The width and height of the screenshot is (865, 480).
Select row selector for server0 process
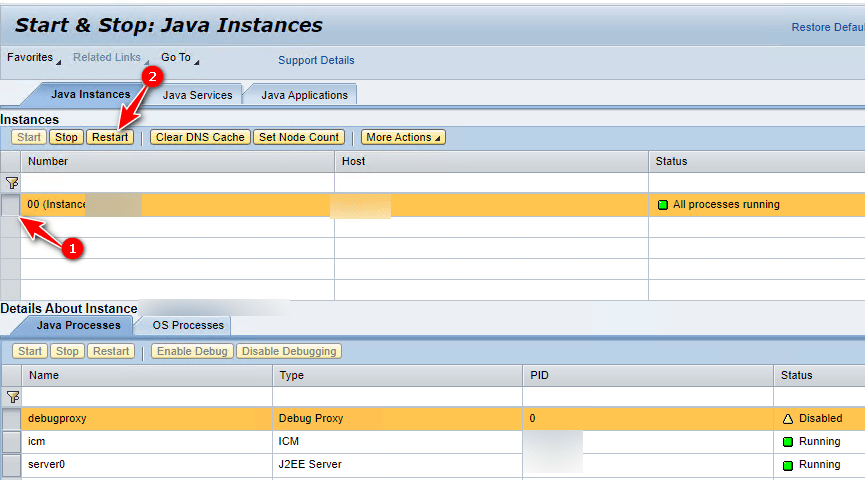[x=11, y=465]
